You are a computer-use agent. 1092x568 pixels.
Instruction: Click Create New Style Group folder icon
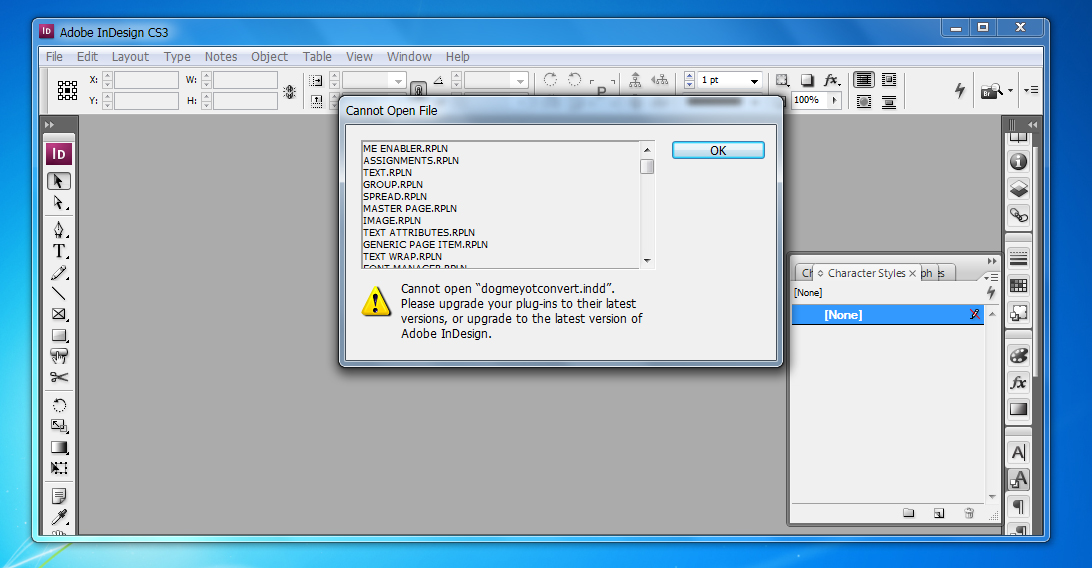(x=909, y=513)
